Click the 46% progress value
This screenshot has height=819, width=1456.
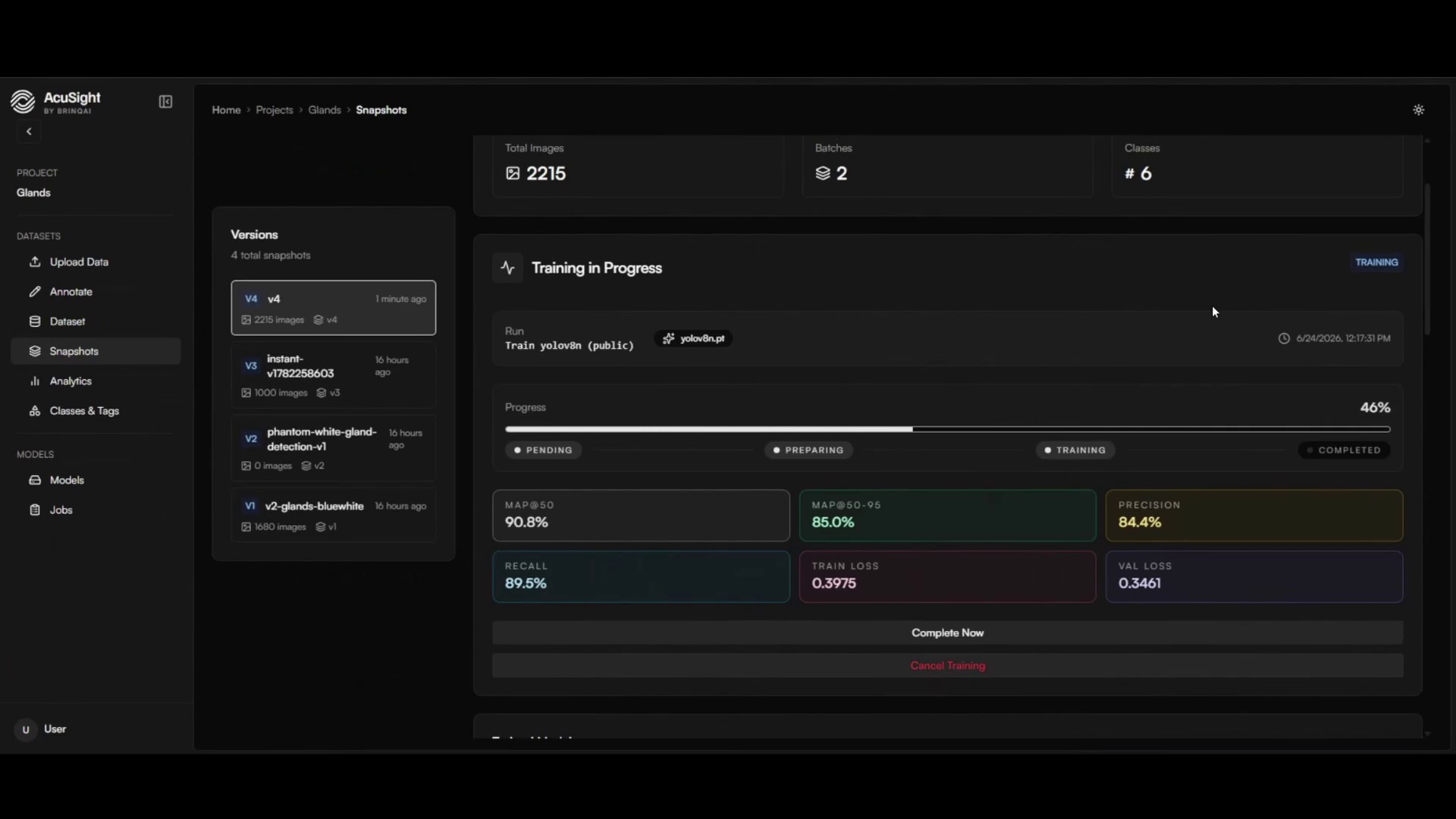click(x=1375, y=408)
